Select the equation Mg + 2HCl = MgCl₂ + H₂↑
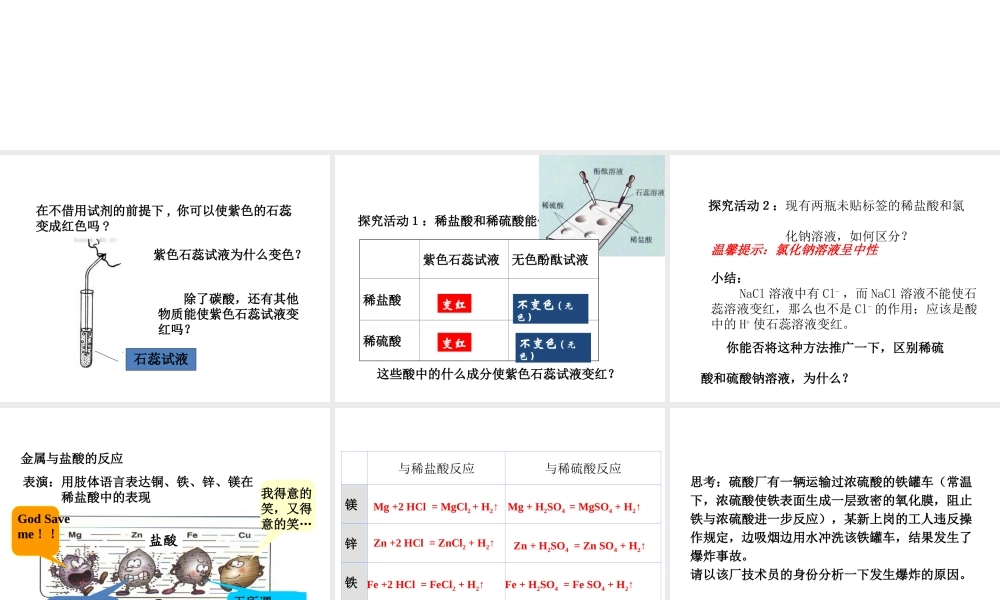 [434, 507]
